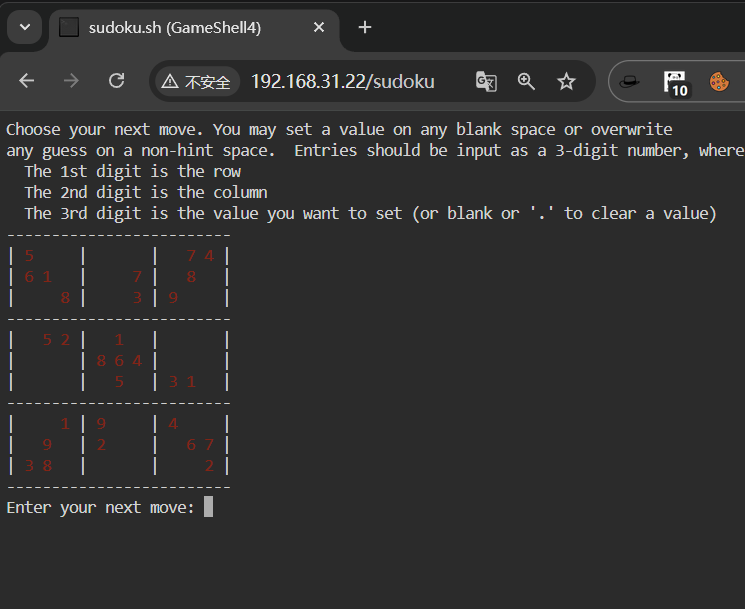Screen dimensions: 745x609
Task: Open the black hat extension
Action: pyautogui.click(x=629, y=81)
